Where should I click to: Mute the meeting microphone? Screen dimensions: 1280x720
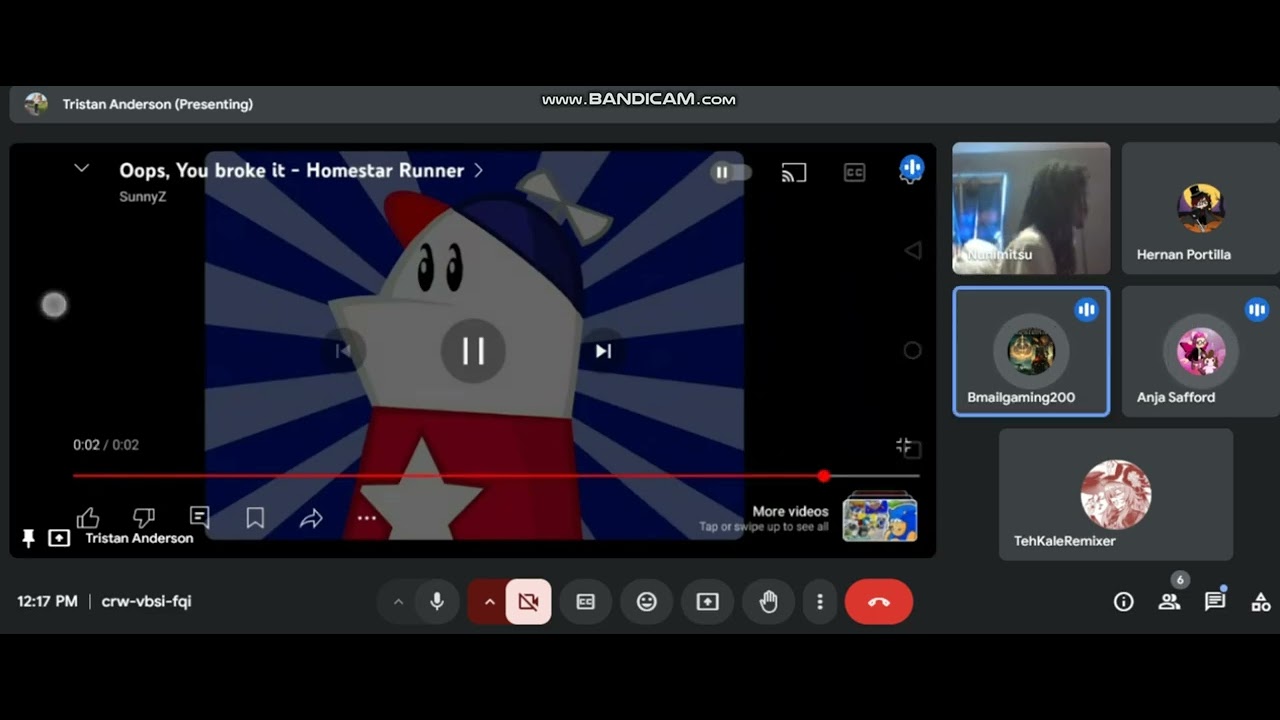(x=437, y=602)
